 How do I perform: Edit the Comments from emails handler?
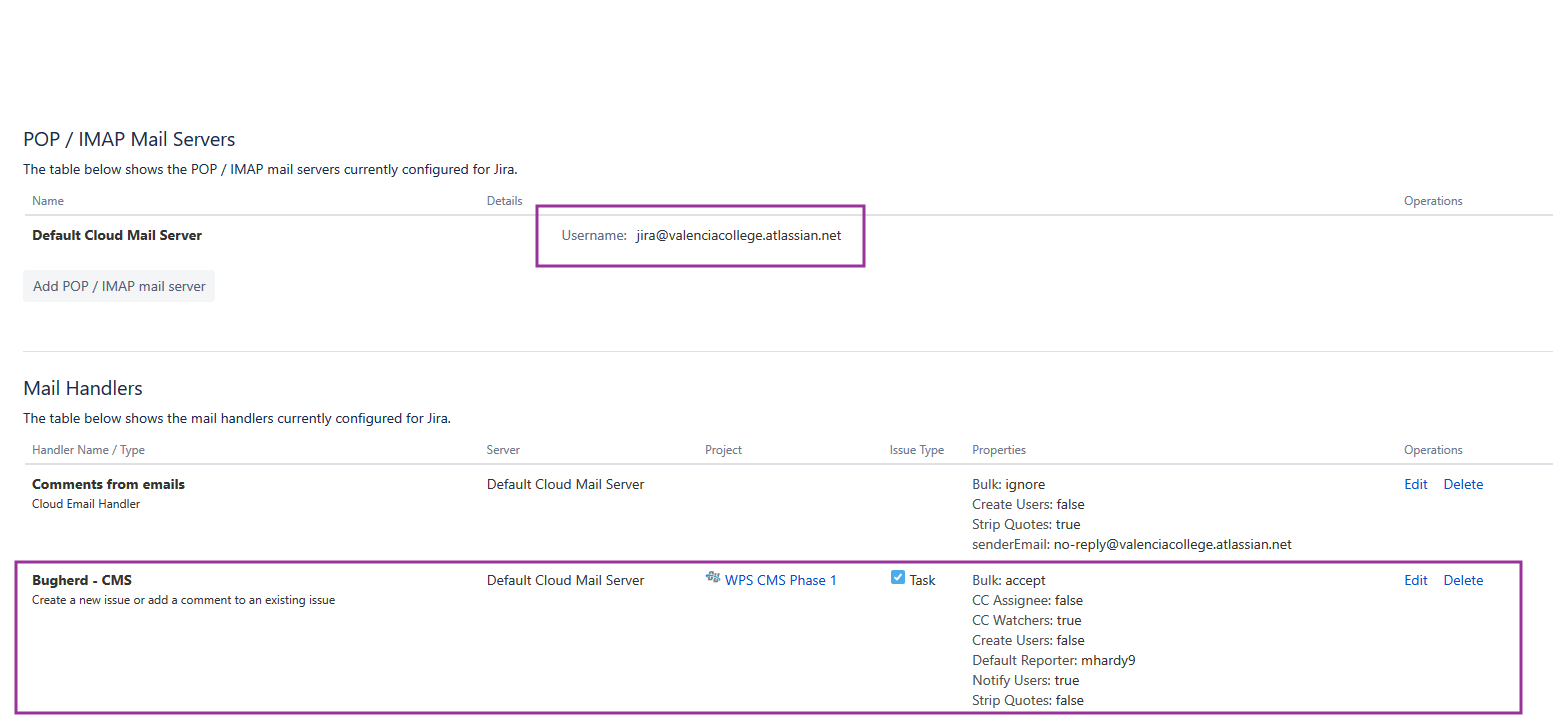(1416, 484)
